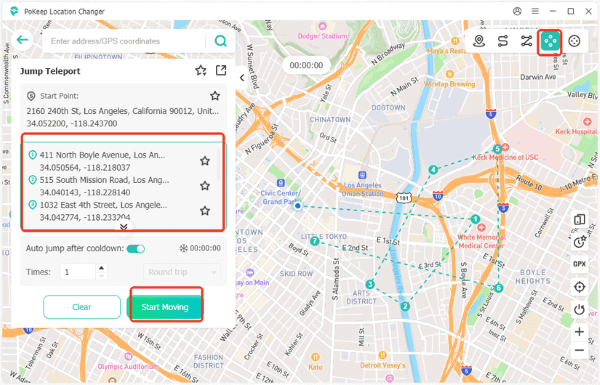This screenshot has height=385, width=600.
Task: Zoom in the map with plus
Action: pyautogui.click(x=579, y=331)
